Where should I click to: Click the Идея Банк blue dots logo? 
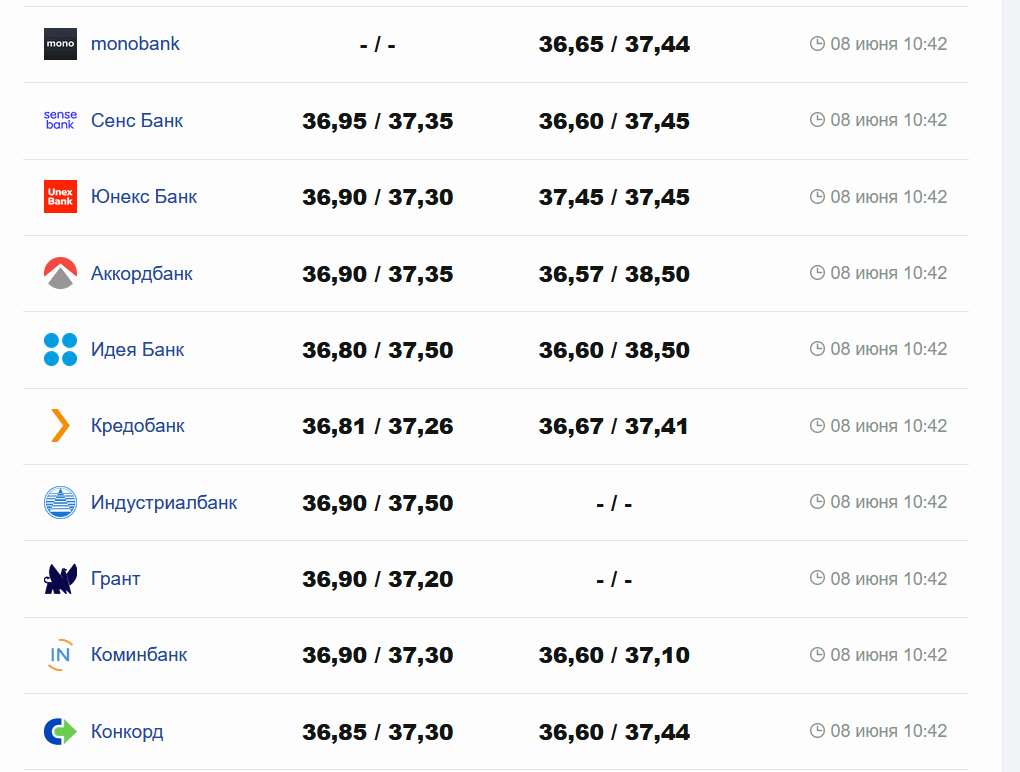pyautogui.click(x=60, y=349)
